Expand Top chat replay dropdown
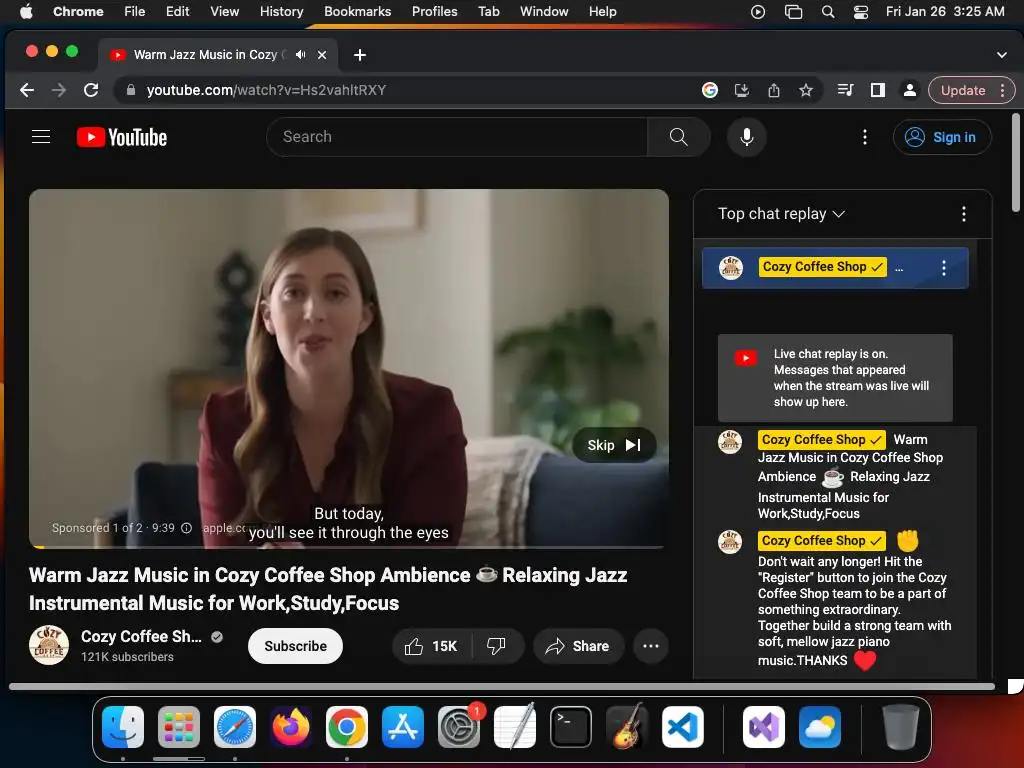The image size is (1024, 768). pyautogui.click(x=781, y=214)
